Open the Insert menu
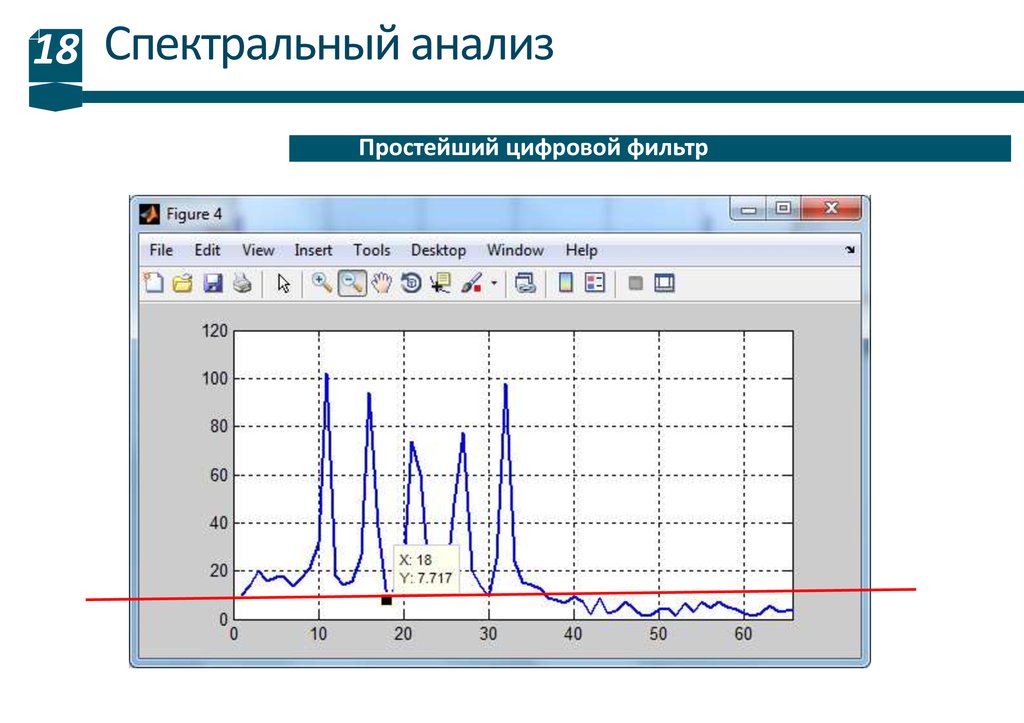 click(313, 250)
